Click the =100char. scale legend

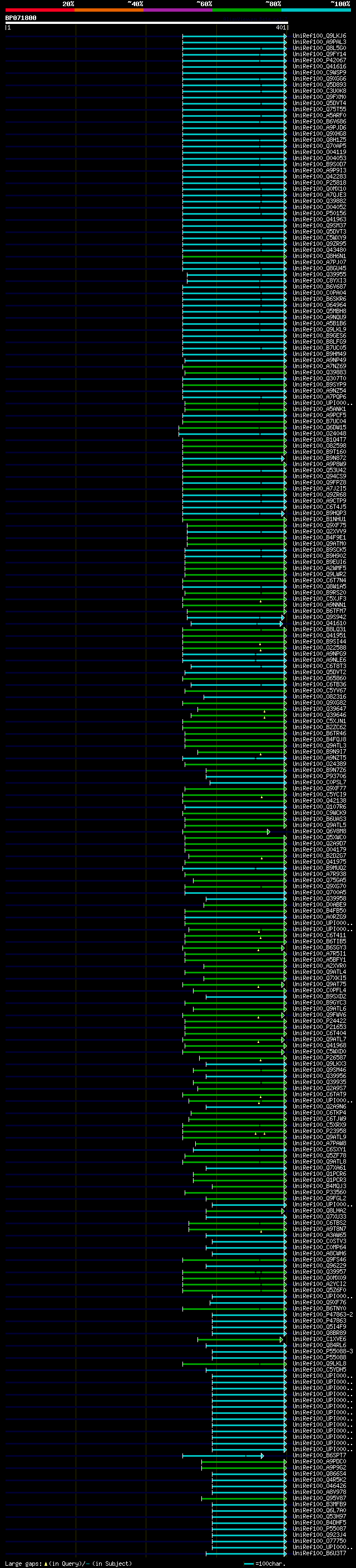(265, 1563)
